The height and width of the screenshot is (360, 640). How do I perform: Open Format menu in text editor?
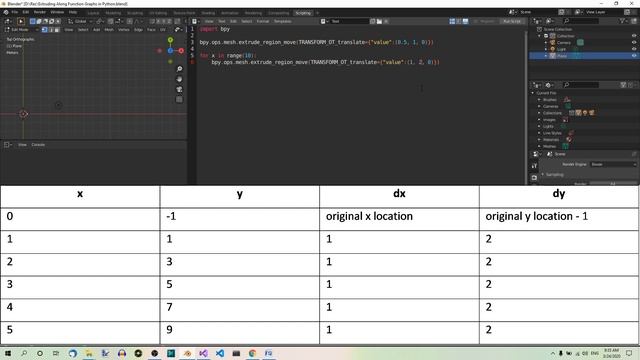pyautogui.click(x=263, y=21)
